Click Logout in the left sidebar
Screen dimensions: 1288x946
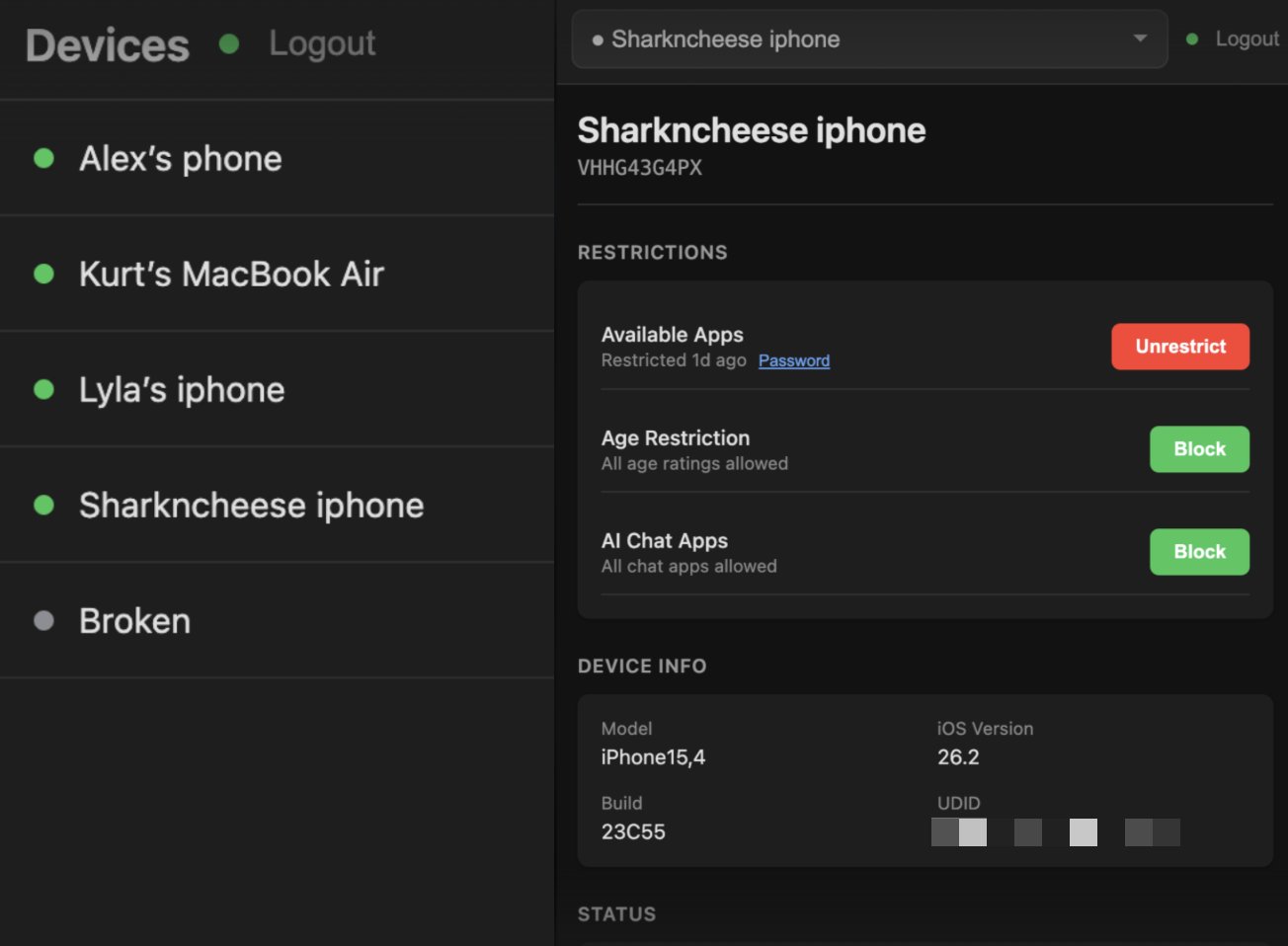(x=322, y=43)
